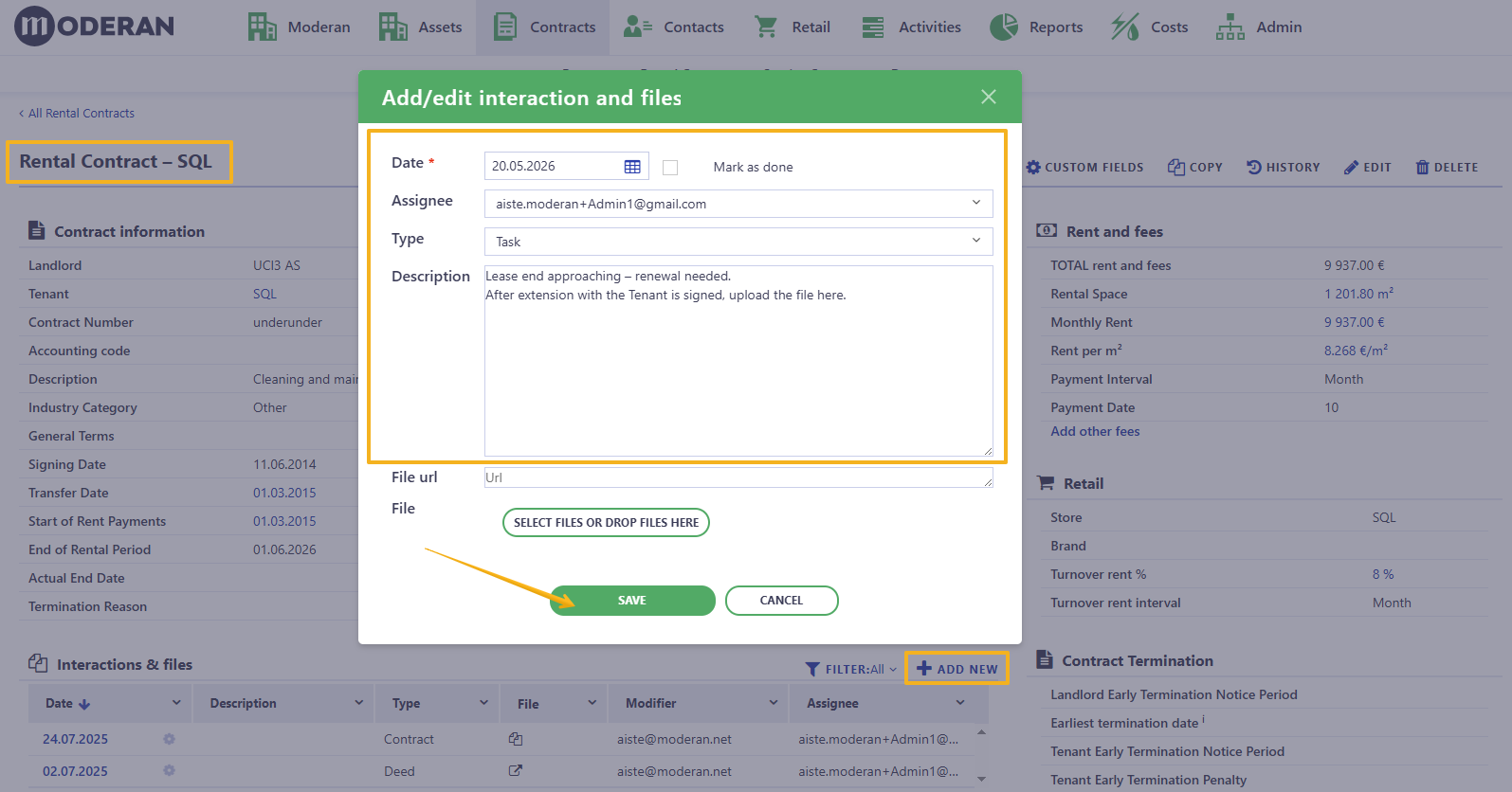
Task: Open the 02.07.2025 interaction entry
Action: point(75,771)
